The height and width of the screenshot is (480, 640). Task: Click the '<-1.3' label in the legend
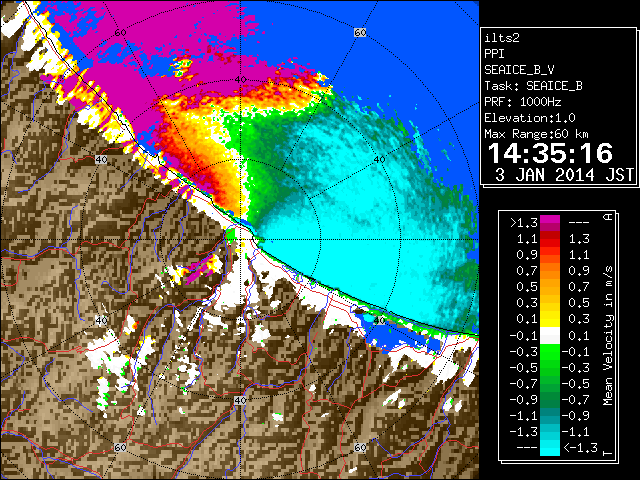tap(580, 448)
